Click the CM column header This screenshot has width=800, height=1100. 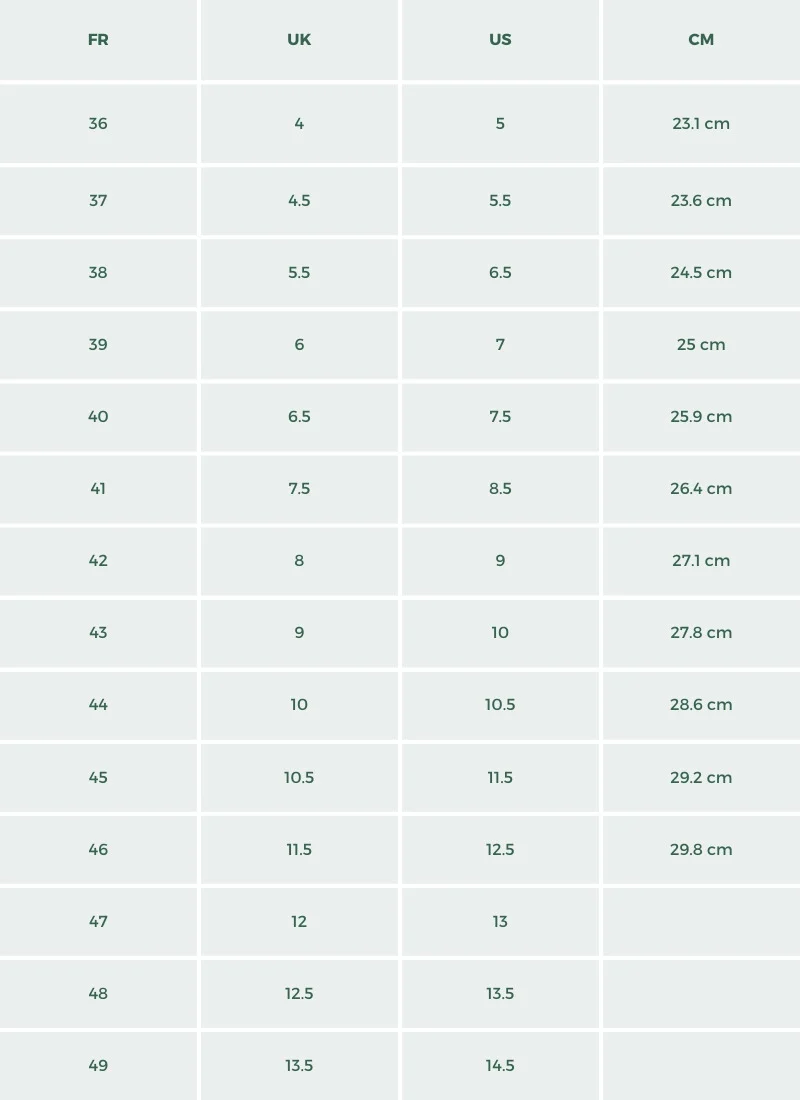click(701, 40)
